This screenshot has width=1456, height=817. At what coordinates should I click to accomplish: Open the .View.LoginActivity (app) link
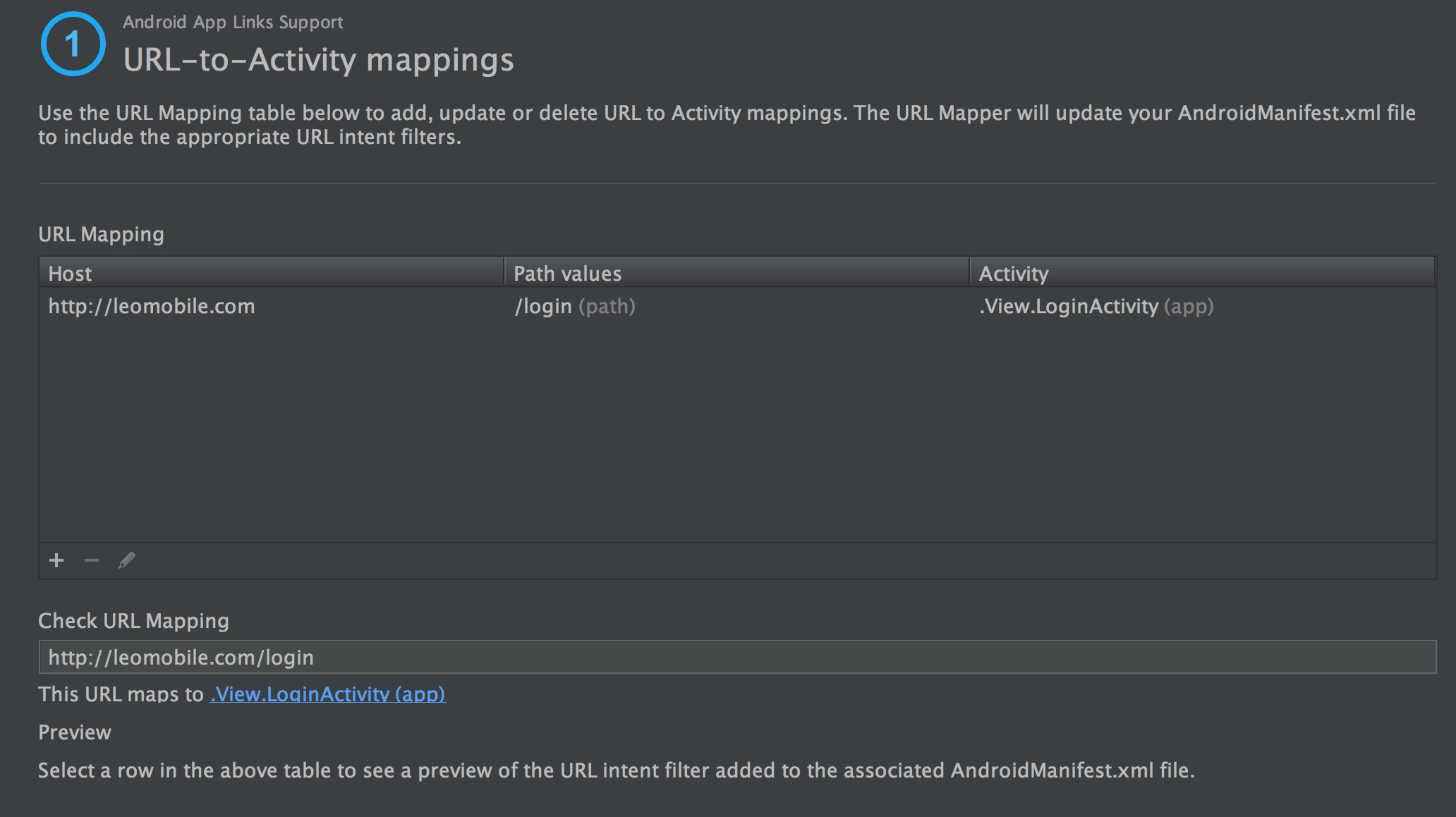327,694
